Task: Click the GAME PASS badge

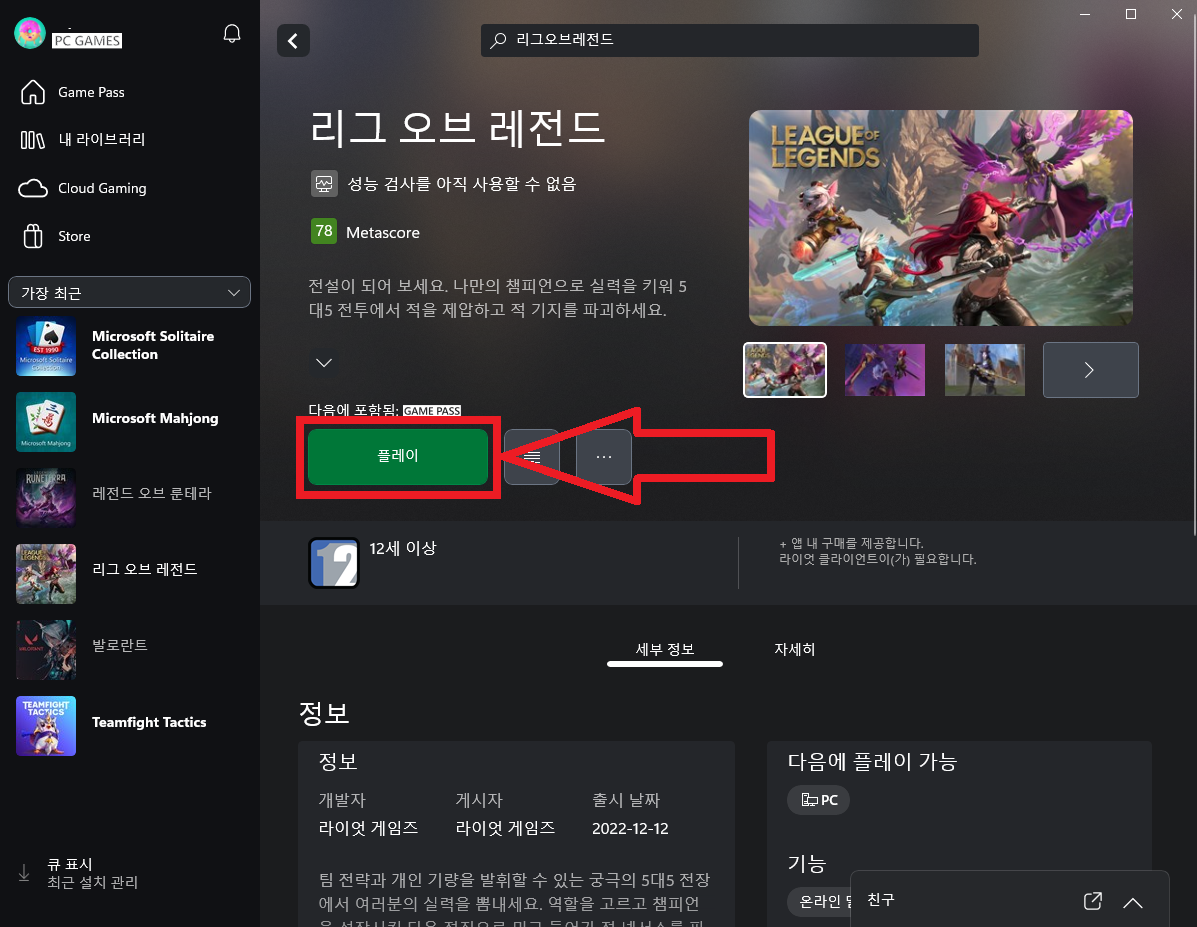Action: coord(431,411)
